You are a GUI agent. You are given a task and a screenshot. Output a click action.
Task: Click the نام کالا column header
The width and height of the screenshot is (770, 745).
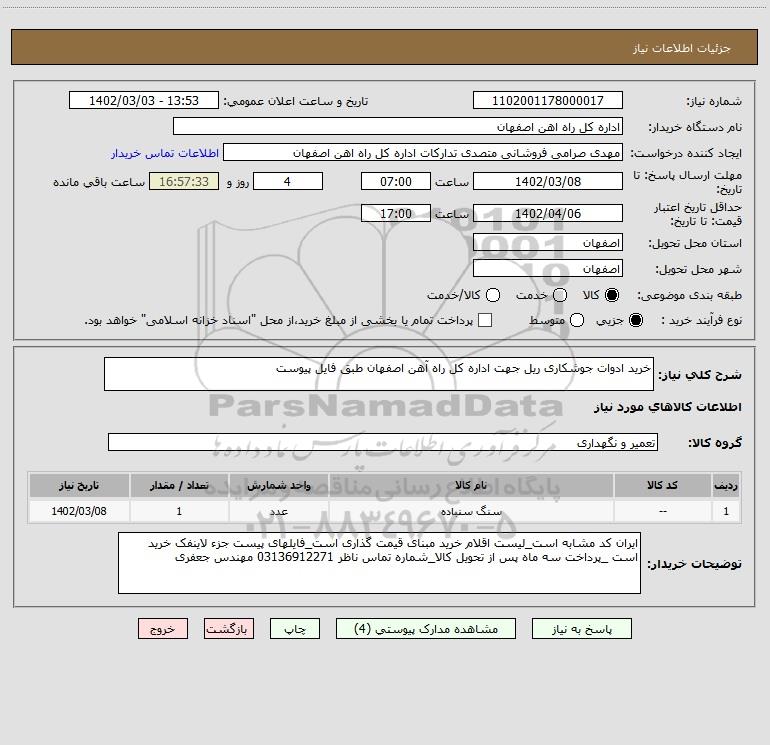click(x=471, y=485)
